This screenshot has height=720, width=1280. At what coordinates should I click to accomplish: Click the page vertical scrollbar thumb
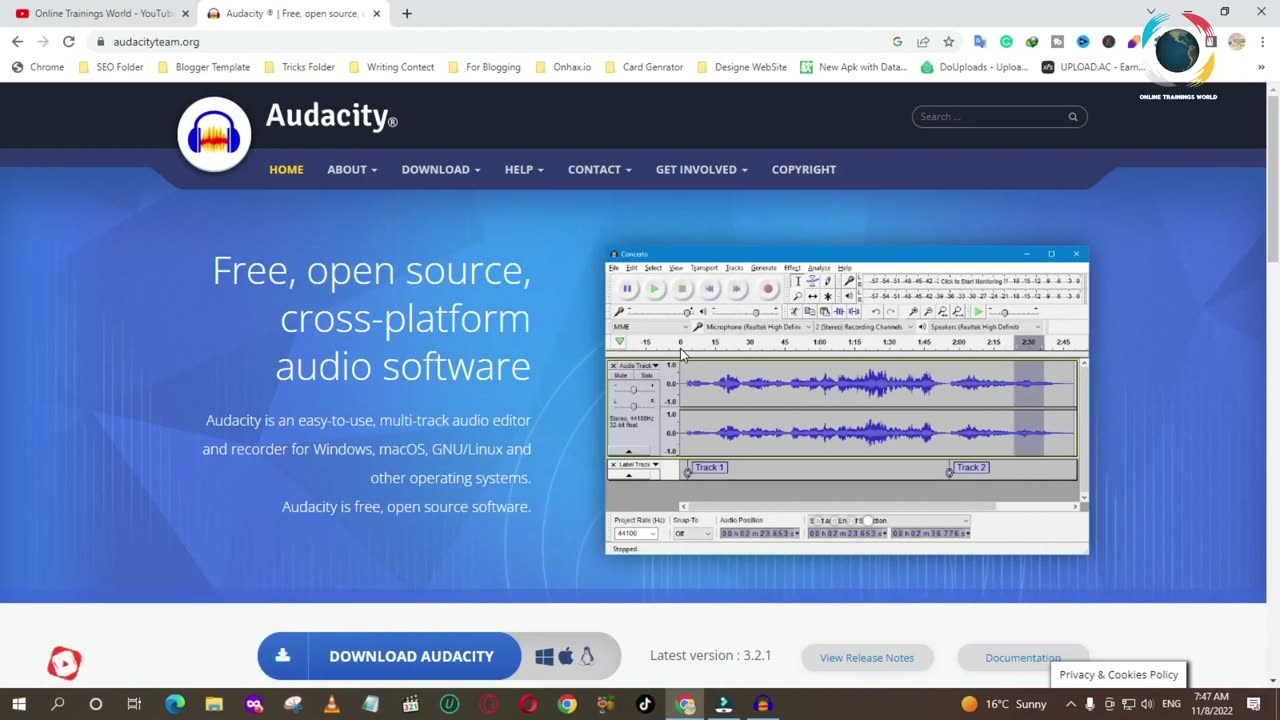(x=1272, y=180)
